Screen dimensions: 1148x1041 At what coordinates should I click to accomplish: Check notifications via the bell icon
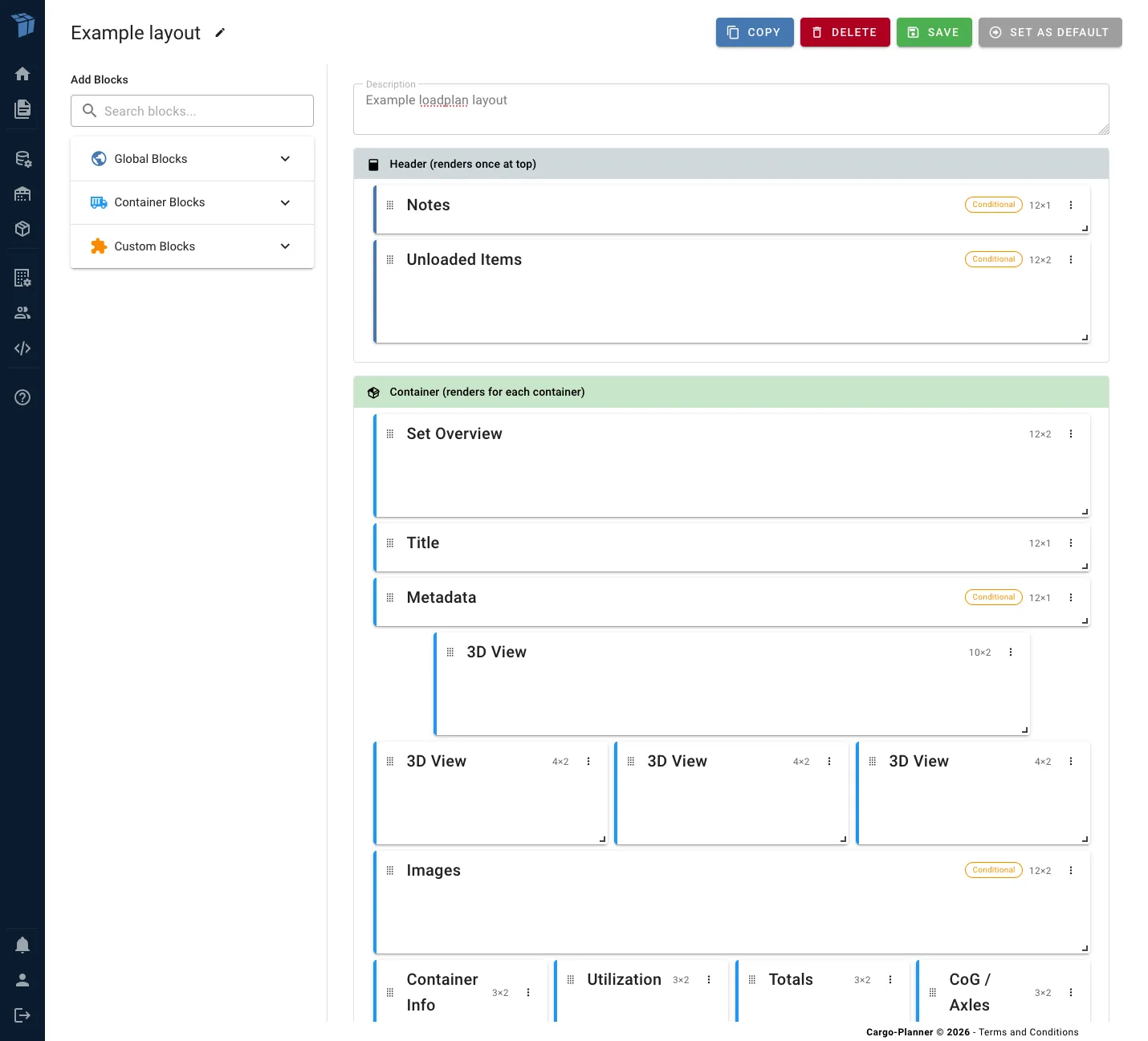(x=22, y=945)
